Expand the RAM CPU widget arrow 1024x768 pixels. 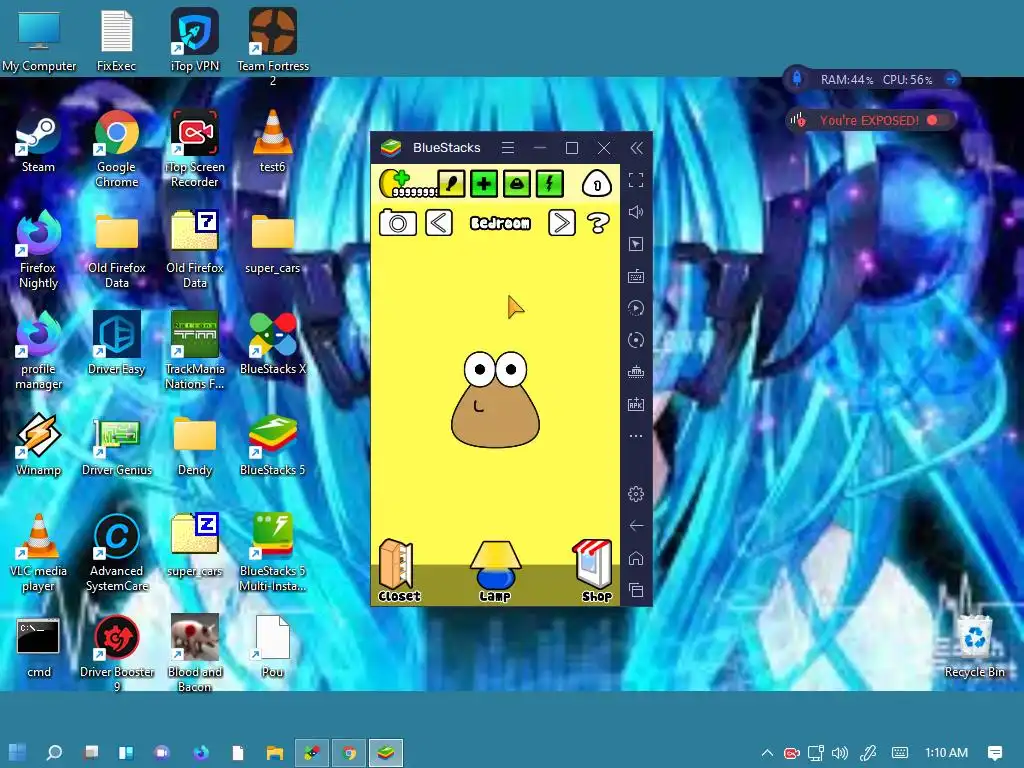click(x=951, y=80)
